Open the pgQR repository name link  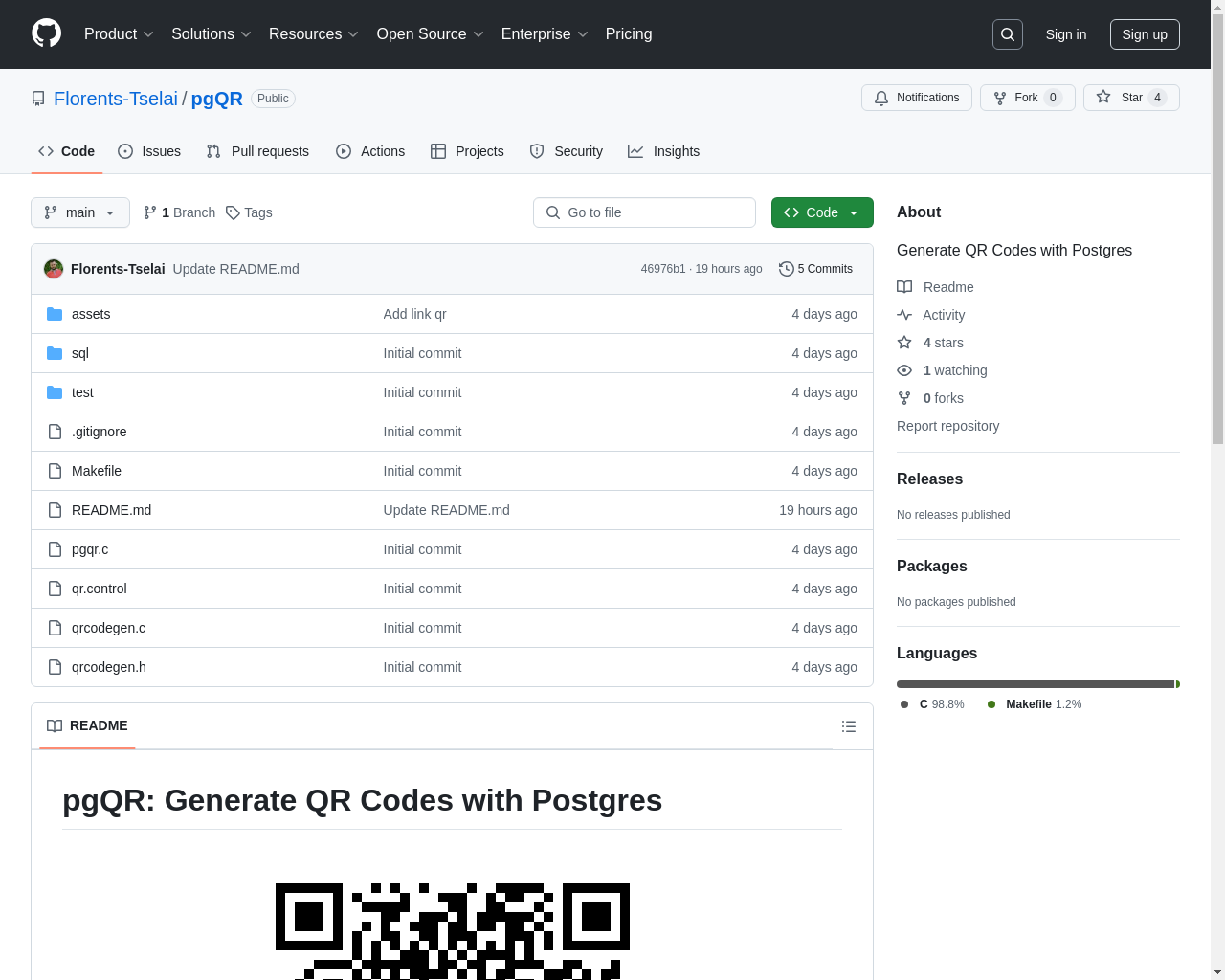click(217, 99)
